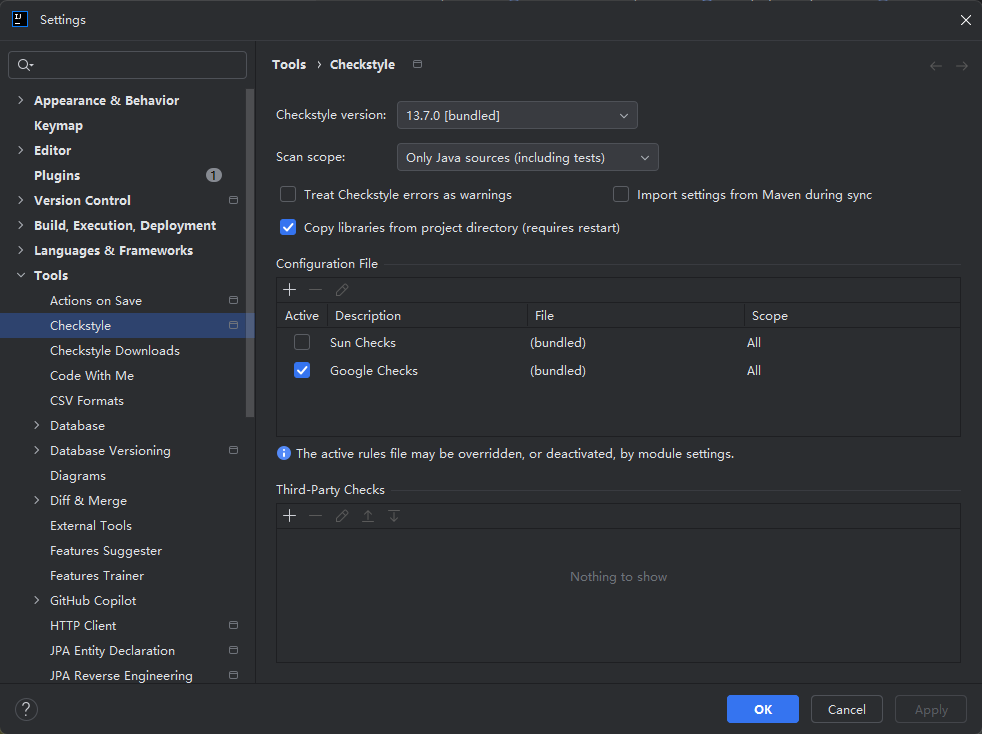
Task: Select Code With Me page
Action: pos(92,376)
